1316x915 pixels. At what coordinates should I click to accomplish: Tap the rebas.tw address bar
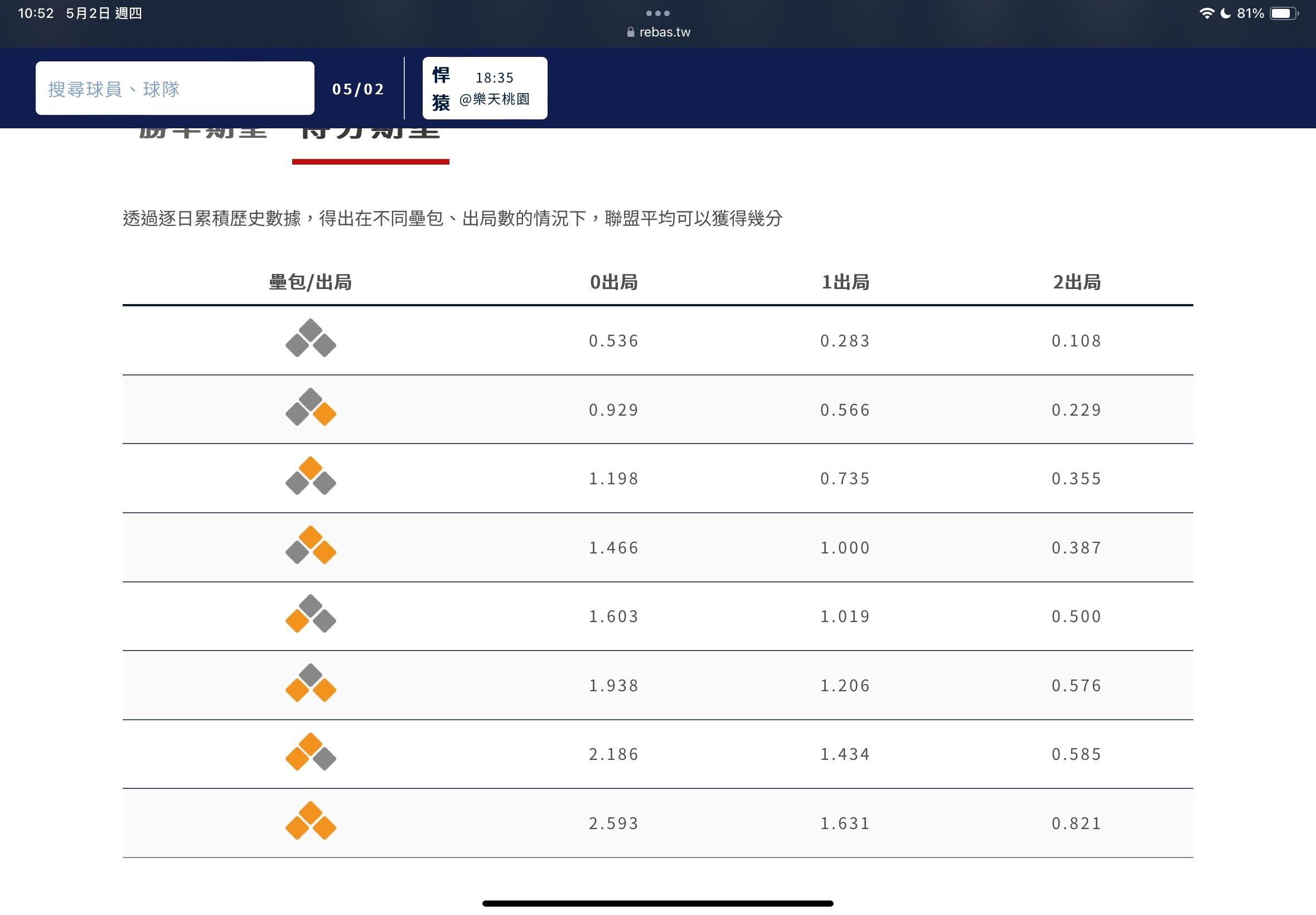[x=665, y=32]
